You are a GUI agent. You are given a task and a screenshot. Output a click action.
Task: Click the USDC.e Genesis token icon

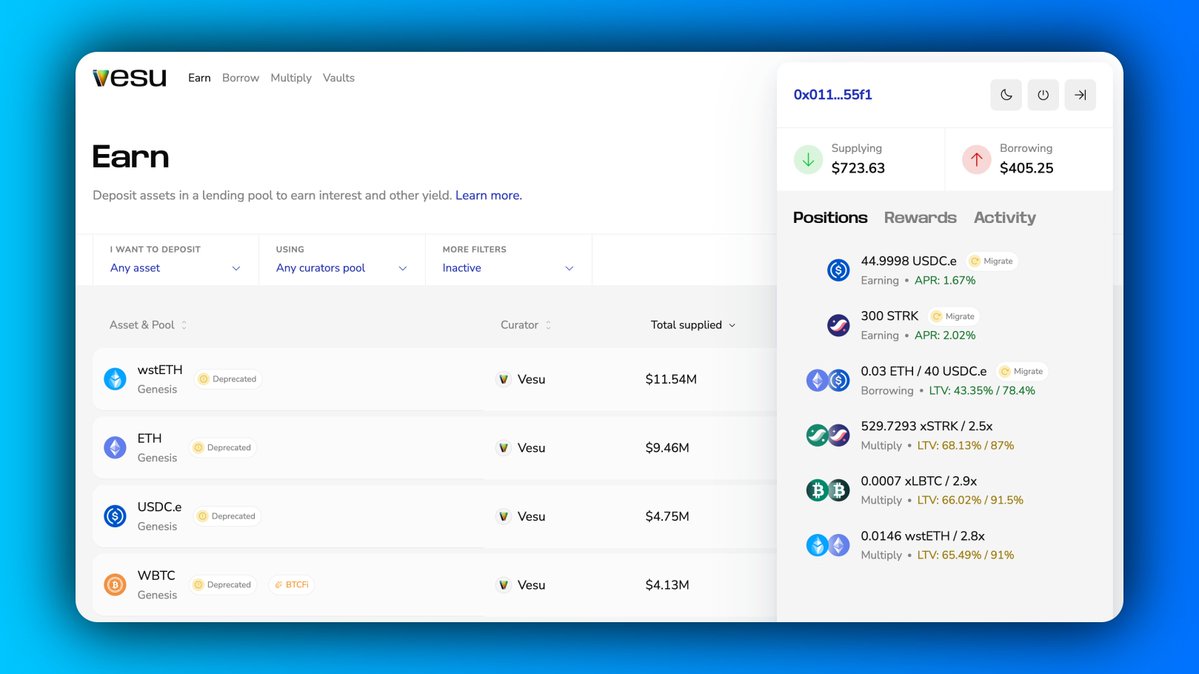coord(115,516)
